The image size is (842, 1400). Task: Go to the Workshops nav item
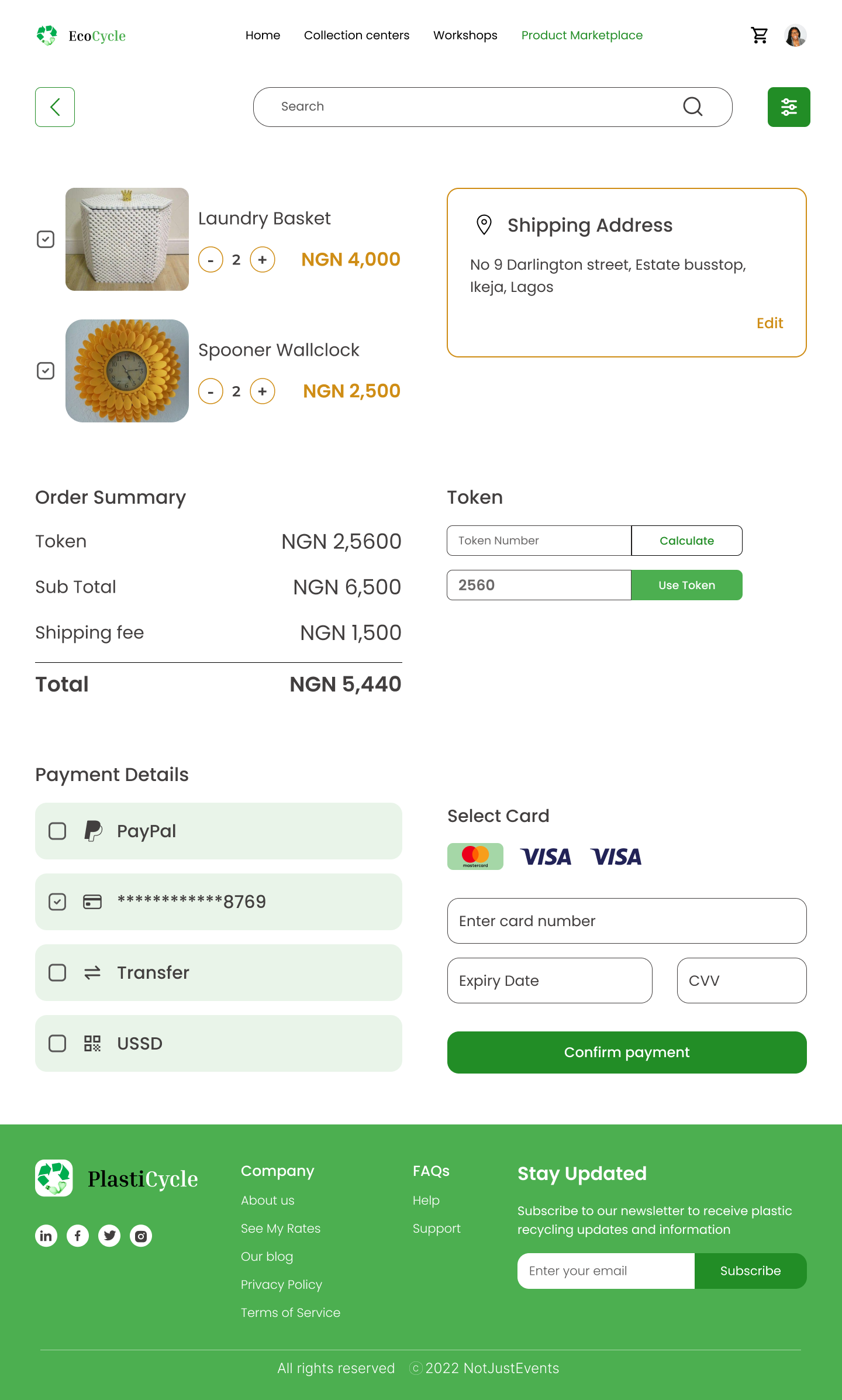[x=465, y=35]
